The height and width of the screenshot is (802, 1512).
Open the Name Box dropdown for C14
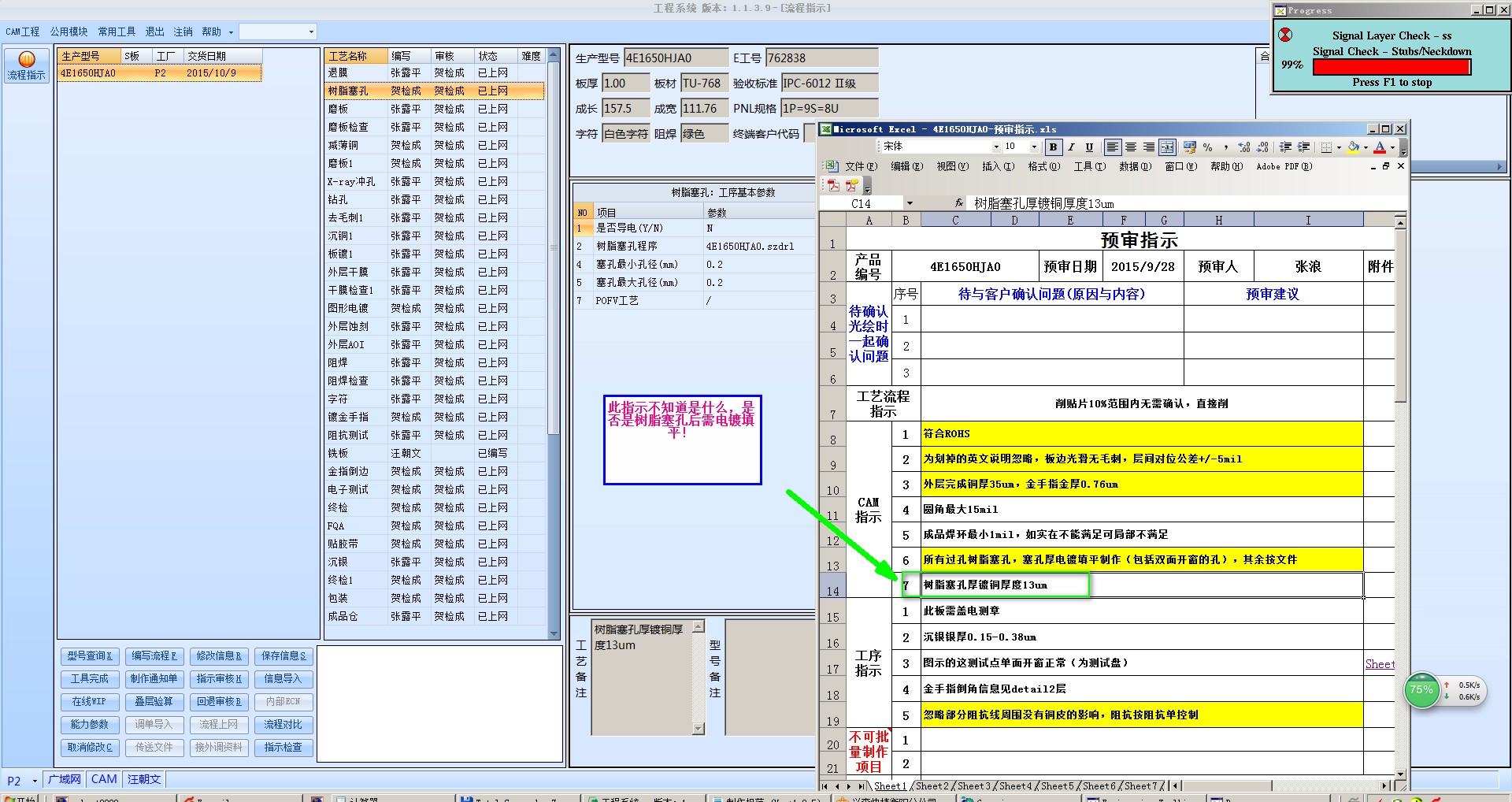tap(910, 203)
